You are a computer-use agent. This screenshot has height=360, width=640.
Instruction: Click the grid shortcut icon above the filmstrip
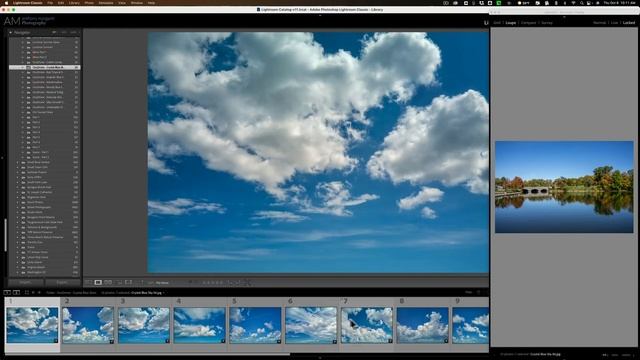(27, 293)
